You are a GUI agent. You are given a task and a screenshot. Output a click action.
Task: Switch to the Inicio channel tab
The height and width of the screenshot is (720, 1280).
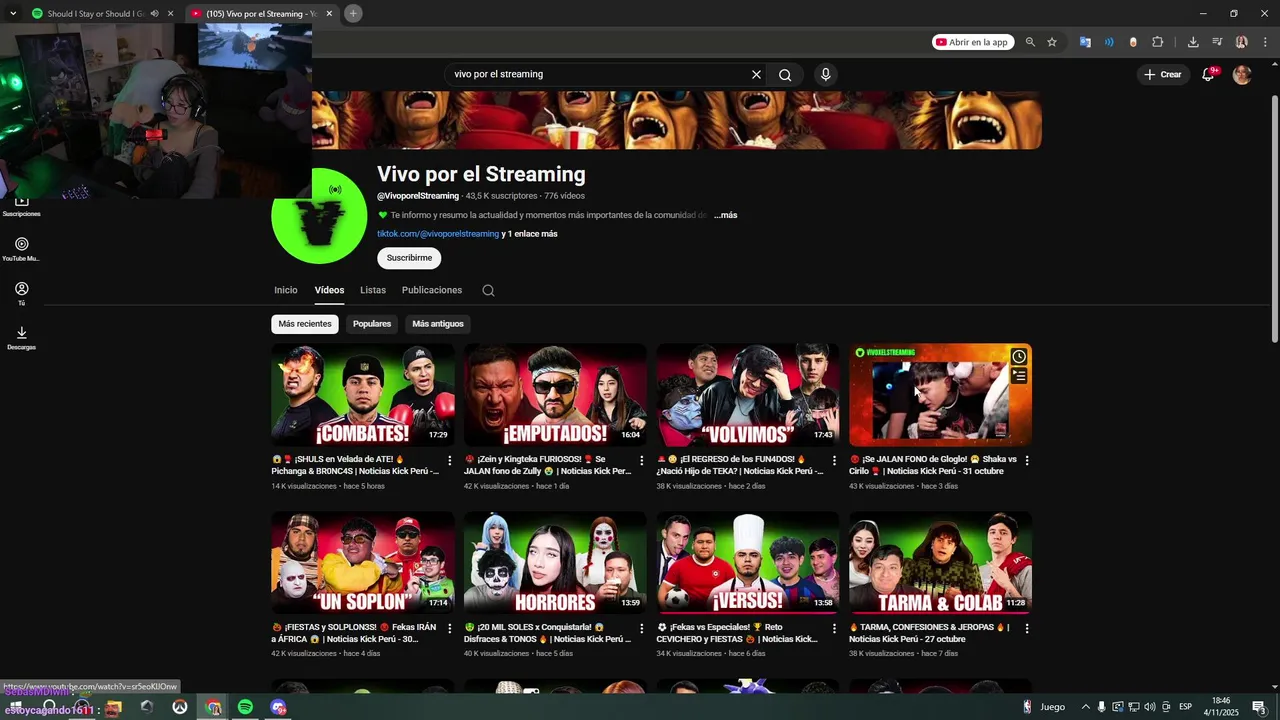[286, 290]
